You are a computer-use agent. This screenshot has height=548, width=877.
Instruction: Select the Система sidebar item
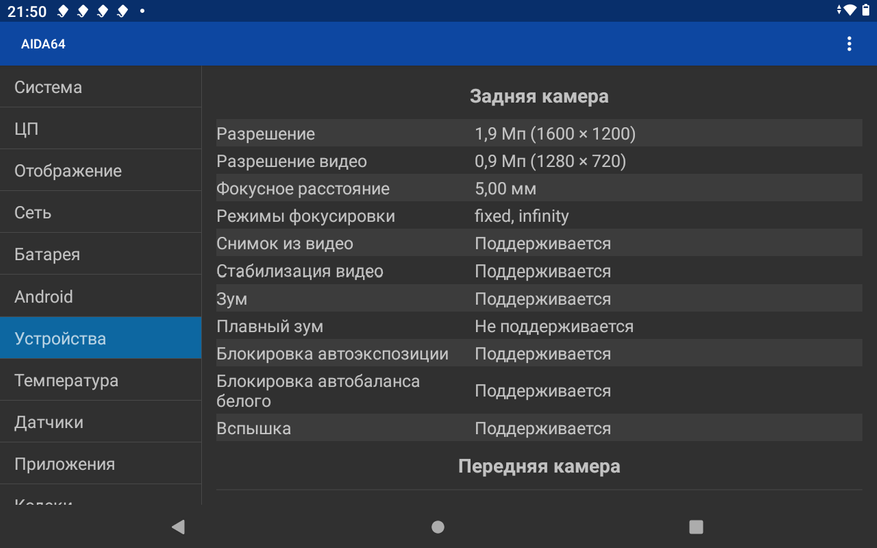tap(101, 87)
